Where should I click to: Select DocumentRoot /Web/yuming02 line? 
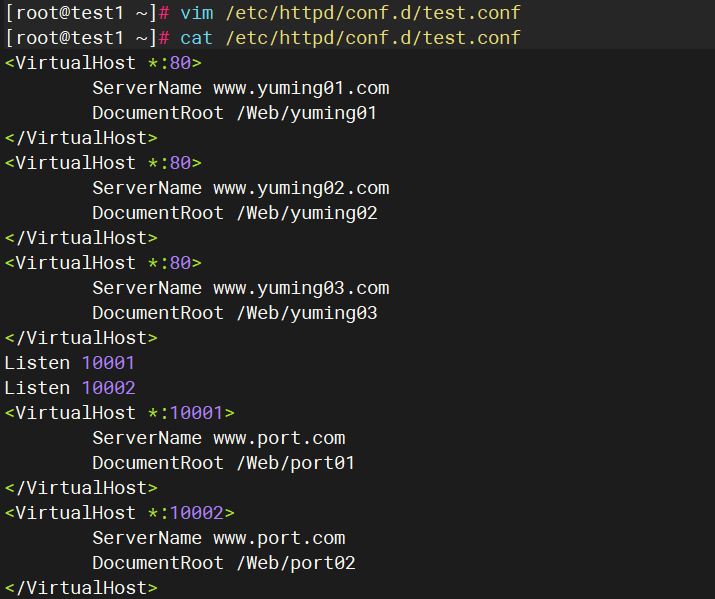click(x=235, y=213)
